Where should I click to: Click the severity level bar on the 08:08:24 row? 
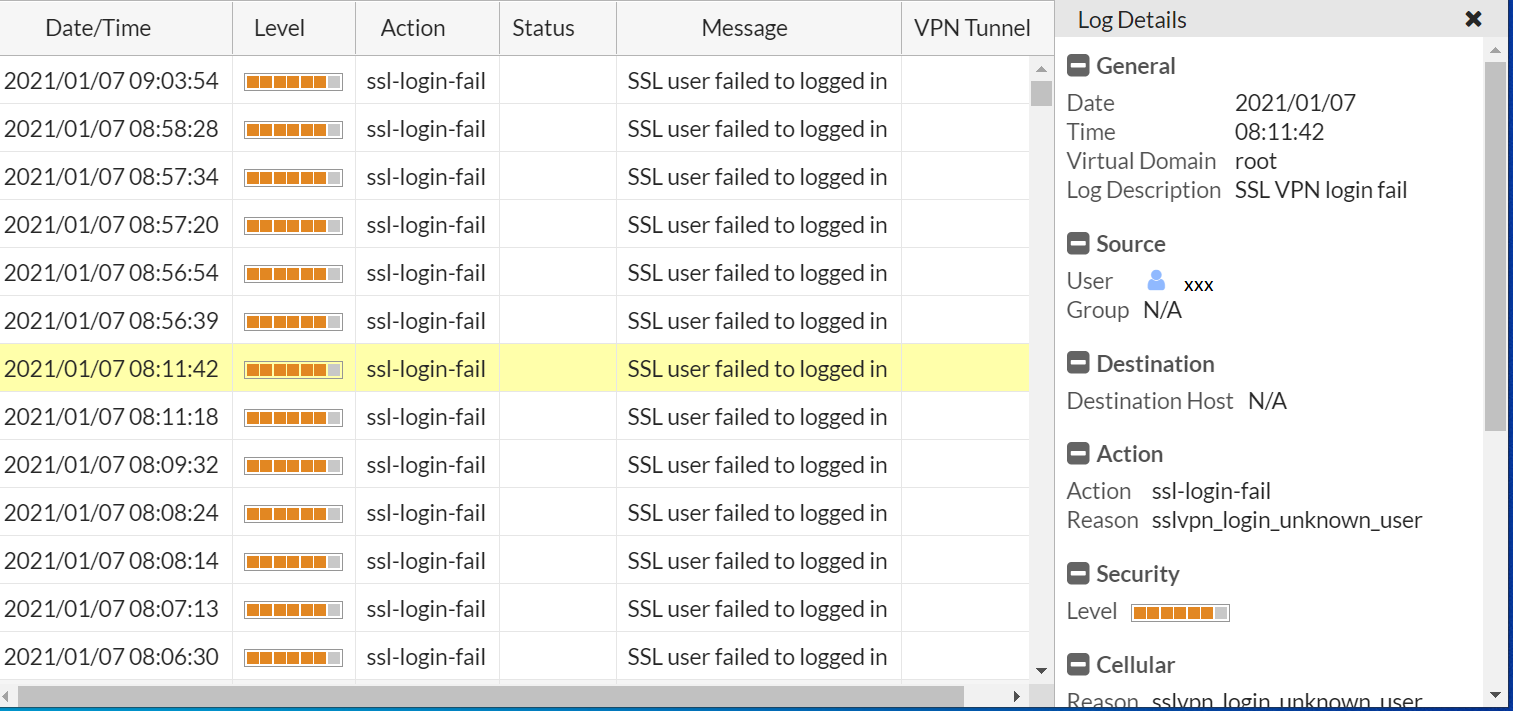293,512
